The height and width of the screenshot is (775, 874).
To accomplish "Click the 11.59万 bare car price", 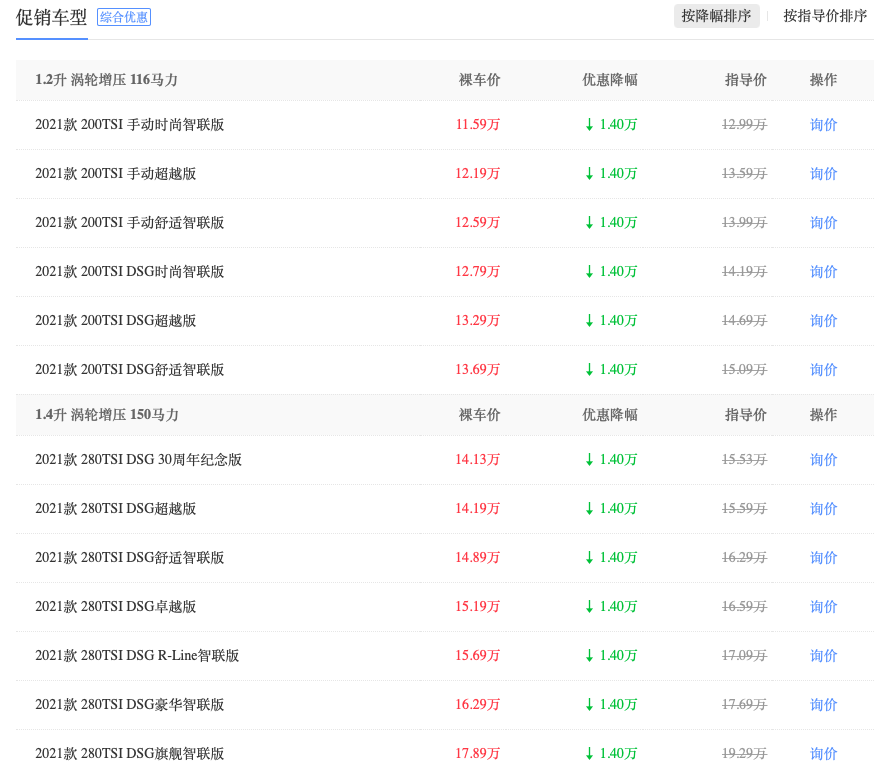I will coord(477,125).
